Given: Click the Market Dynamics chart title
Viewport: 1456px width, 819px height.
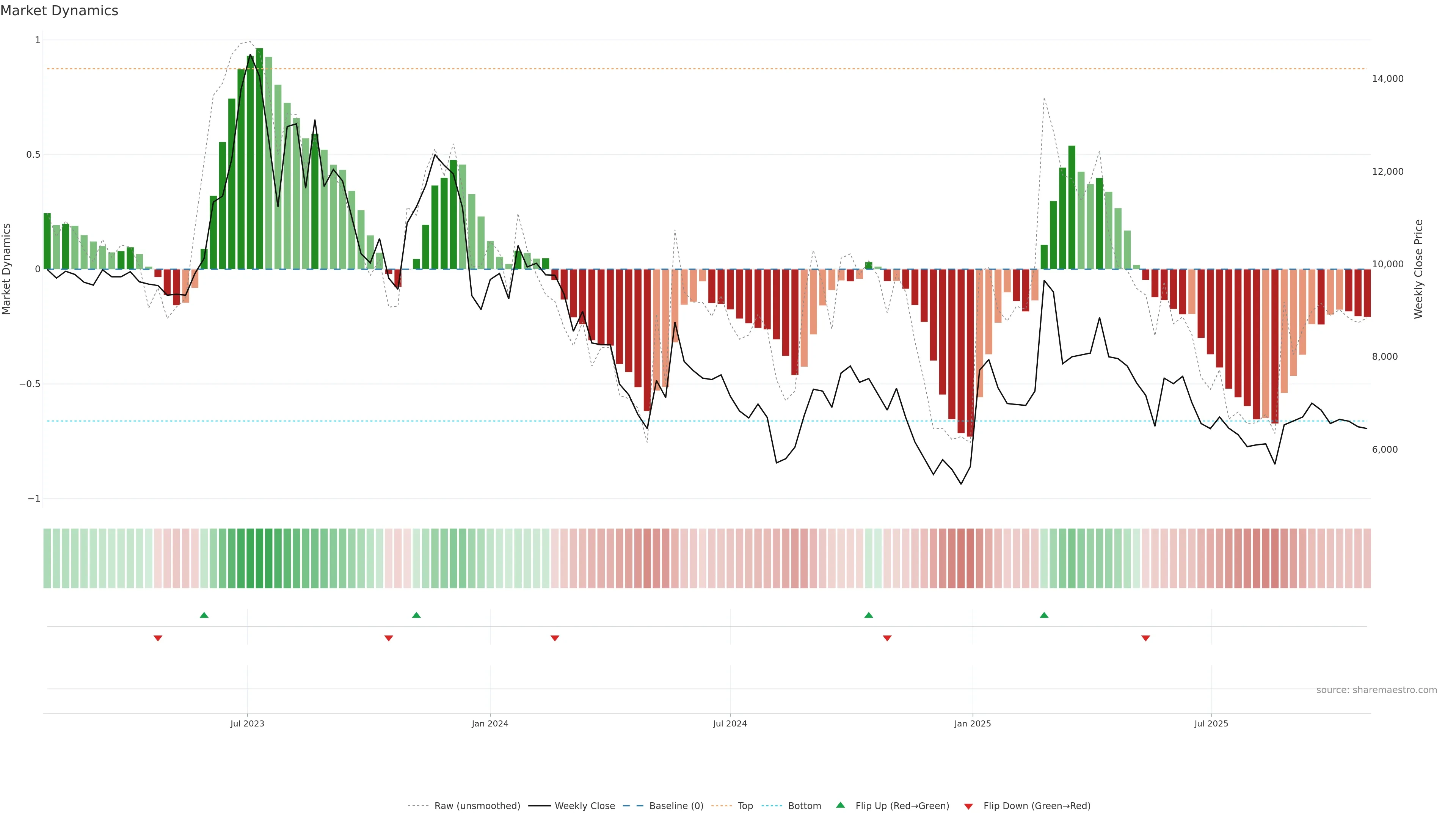Looking at the screenshot, I should pyautogui.click(x=60, y=11).
